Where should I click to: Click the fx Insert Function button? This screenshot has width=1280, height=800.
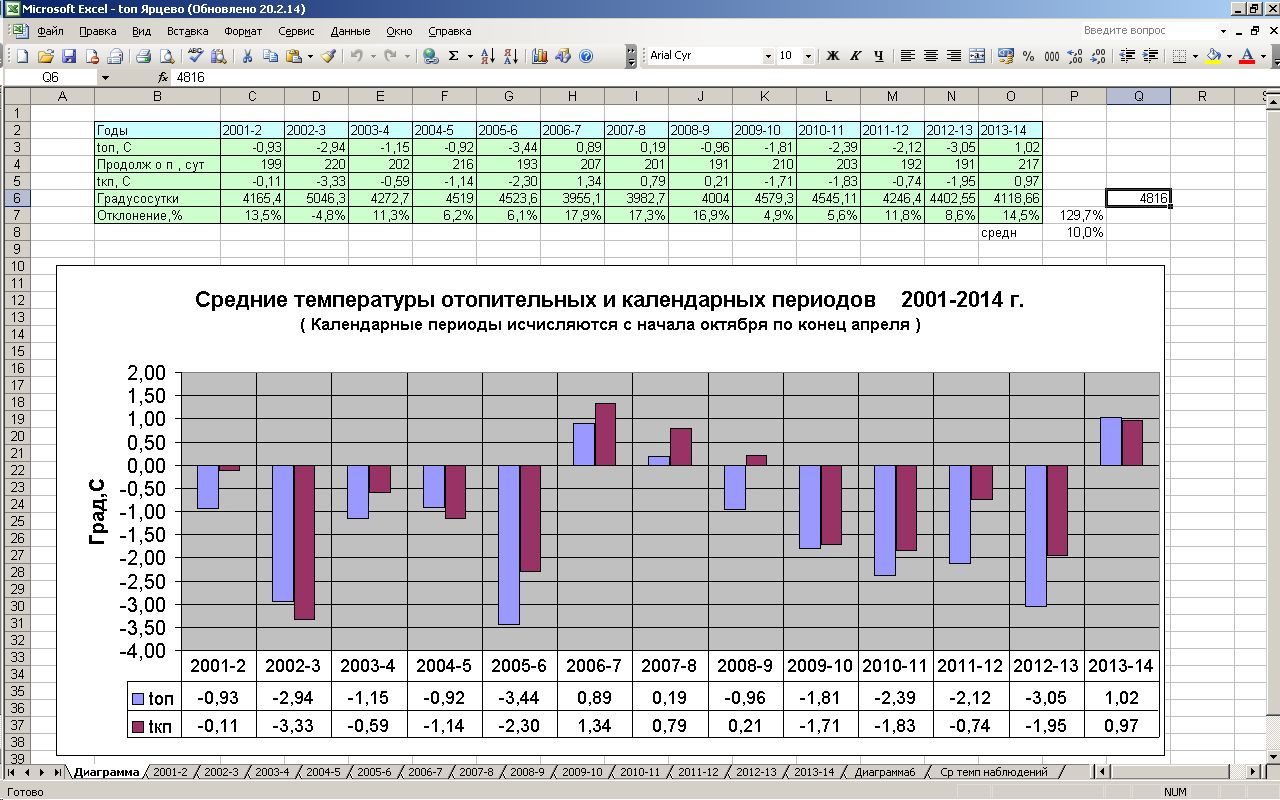(164, 77)
